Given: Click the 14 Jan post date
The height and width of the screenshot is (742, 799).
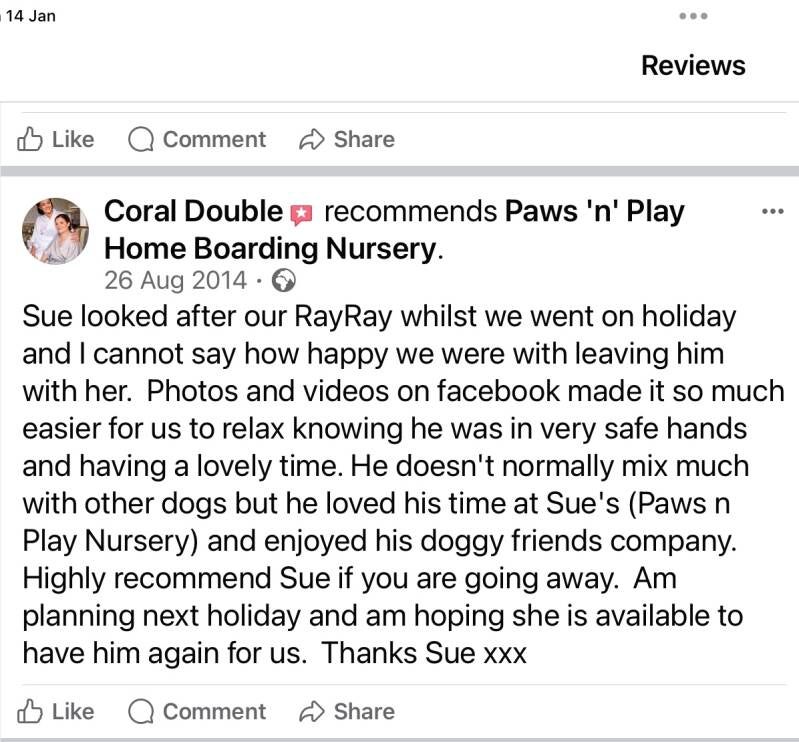Looking at the screenshot, I should point(31,17).
